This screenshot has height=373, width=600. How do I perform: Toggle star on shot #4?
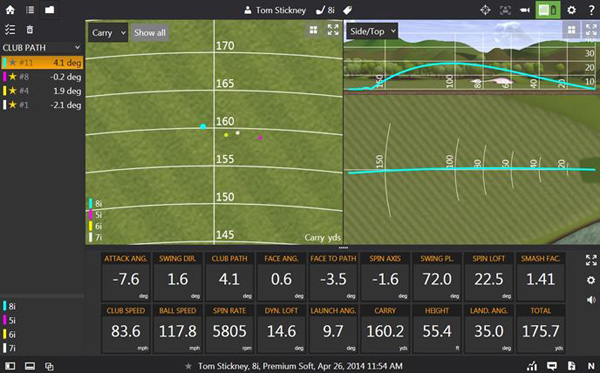13,91
